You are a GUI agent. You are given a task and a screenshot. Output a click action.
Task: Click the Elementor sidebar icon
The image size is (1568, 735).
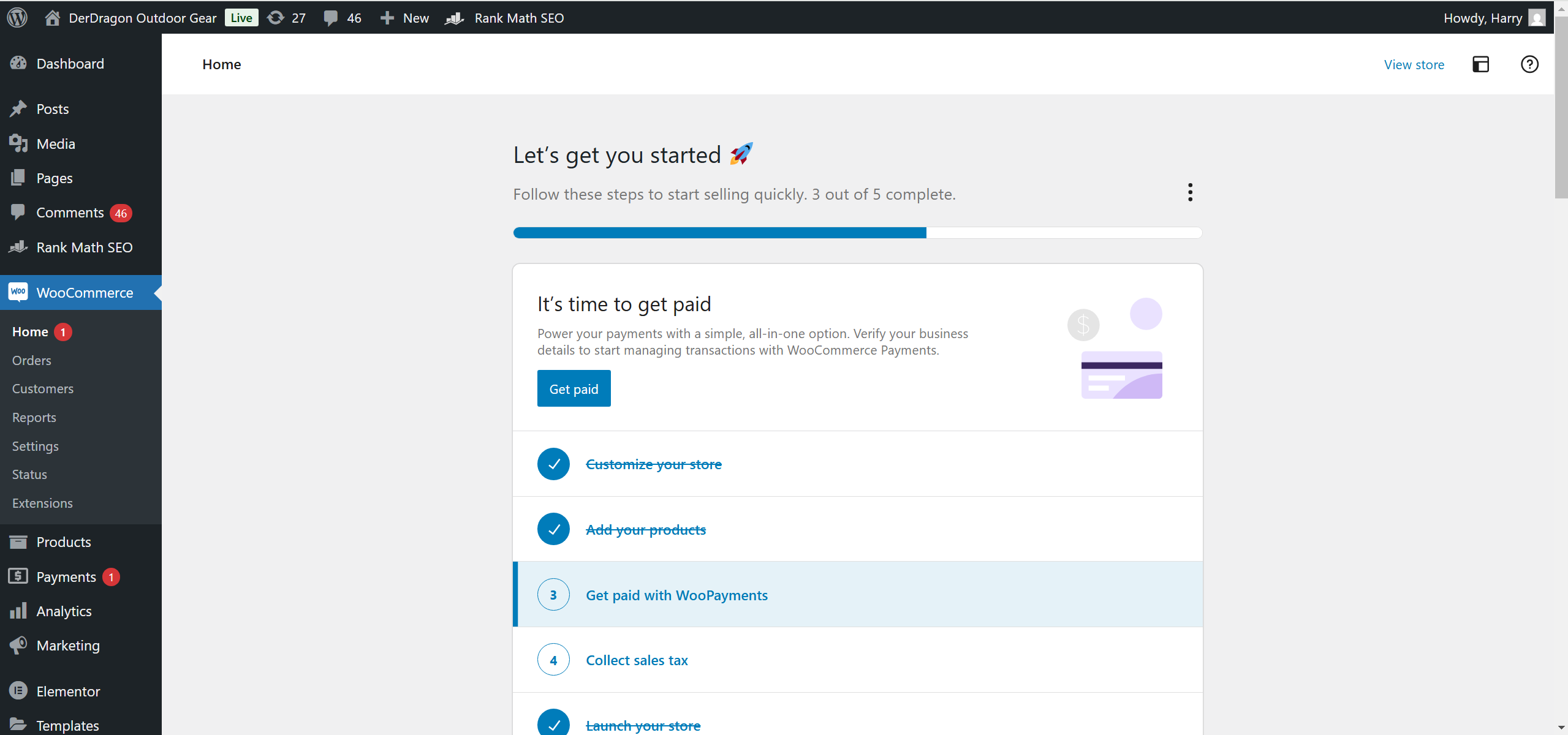18,691
